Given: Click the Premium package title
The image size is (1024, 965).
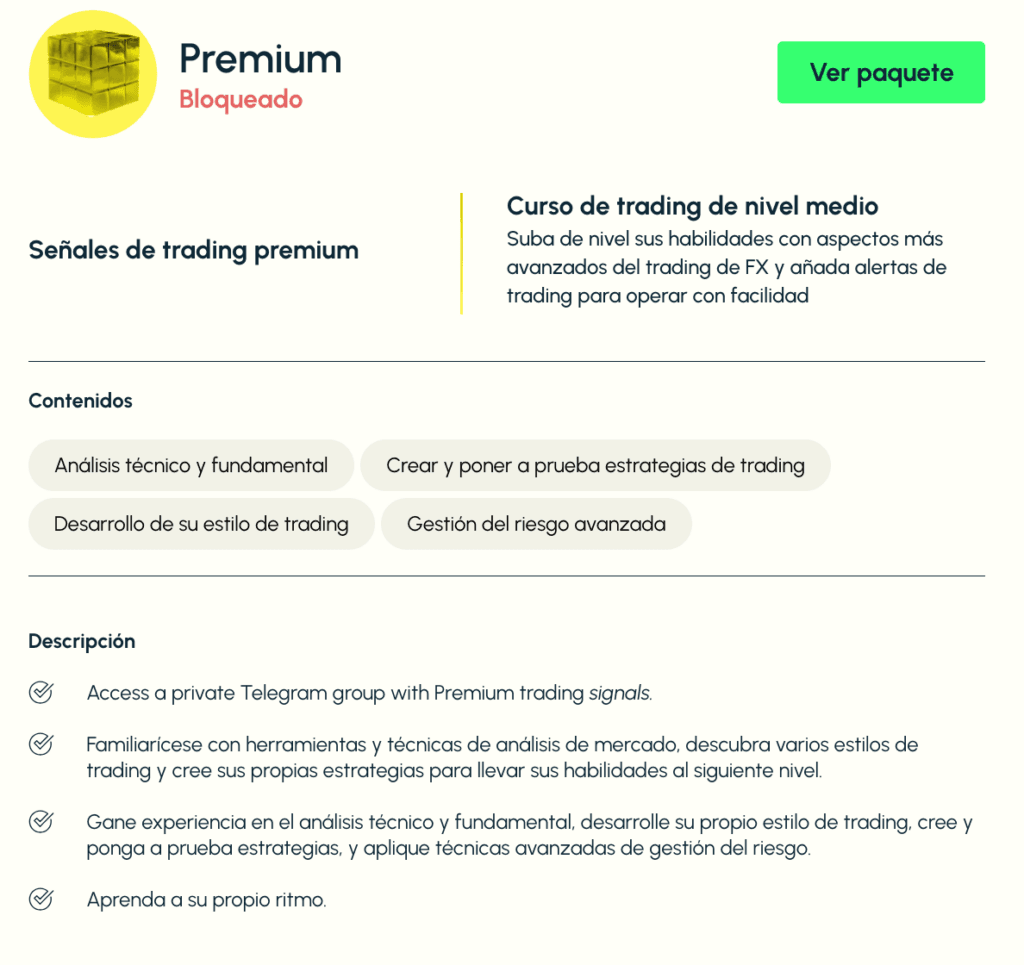Looking at the screenshot, I should [x=260, y=59].
